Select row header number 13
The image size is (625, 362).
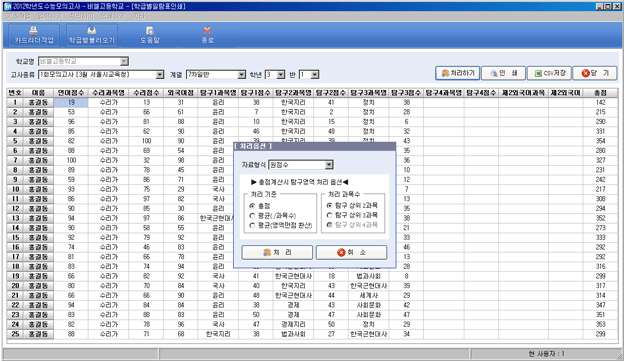point(15,218)
